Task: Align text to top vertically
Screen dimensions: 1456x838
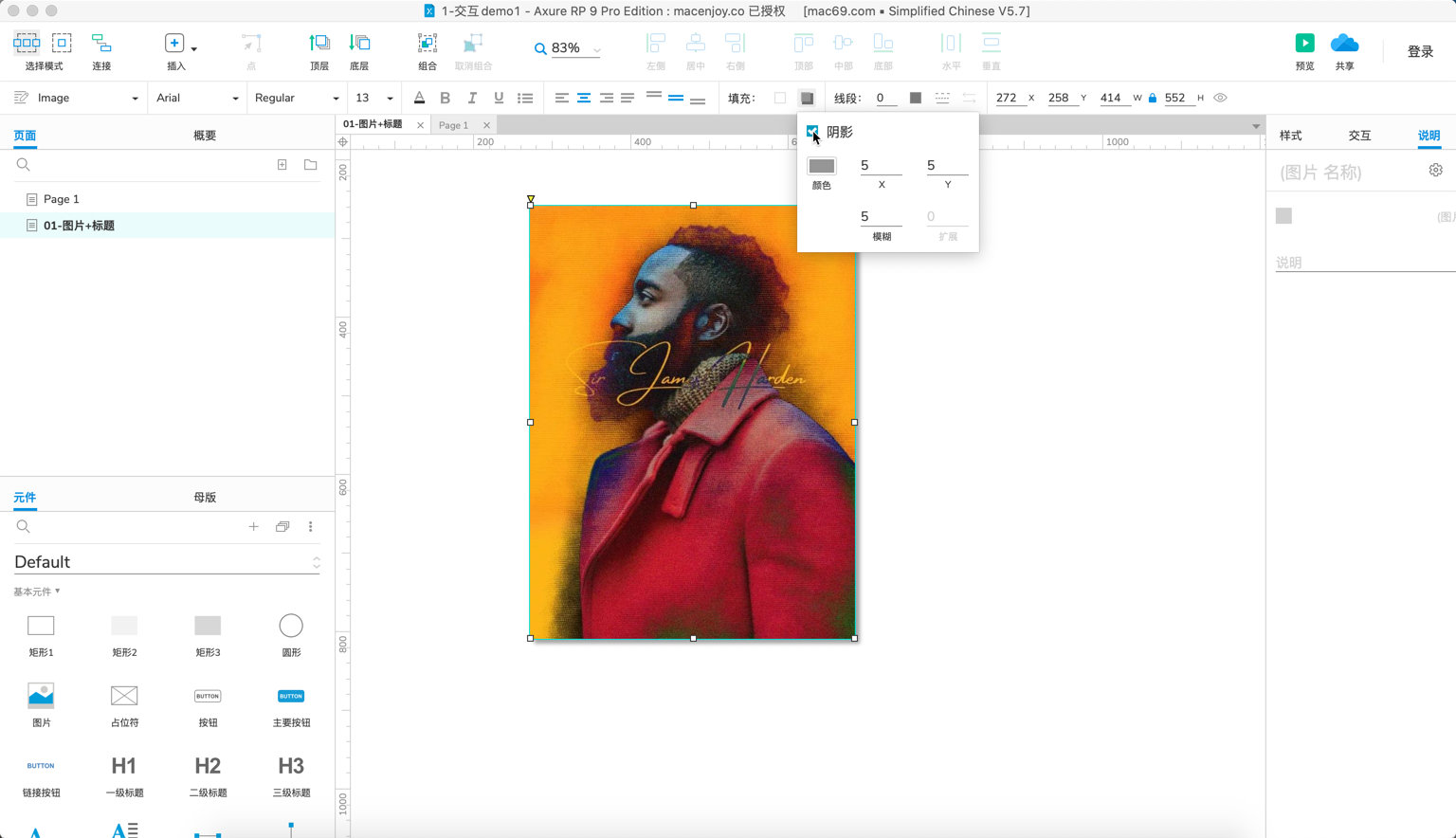Action: pyautogui.click(x=653, y=95)
